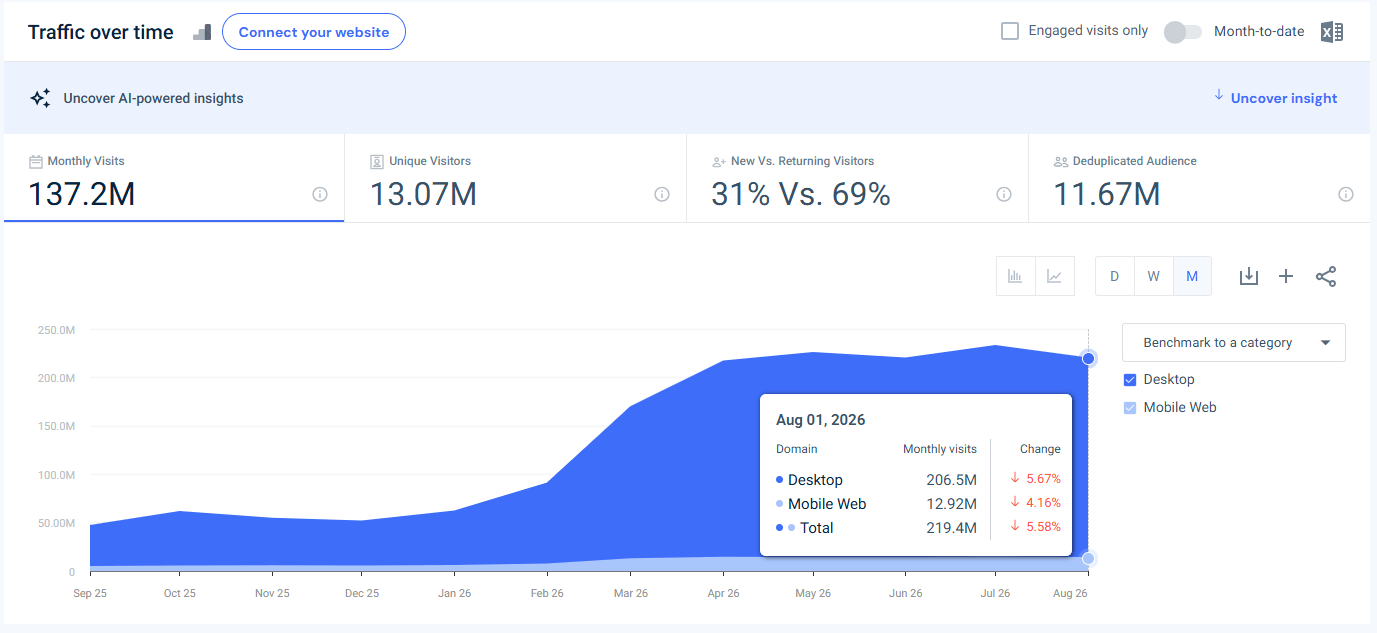Switch to line chart view

1054,276
